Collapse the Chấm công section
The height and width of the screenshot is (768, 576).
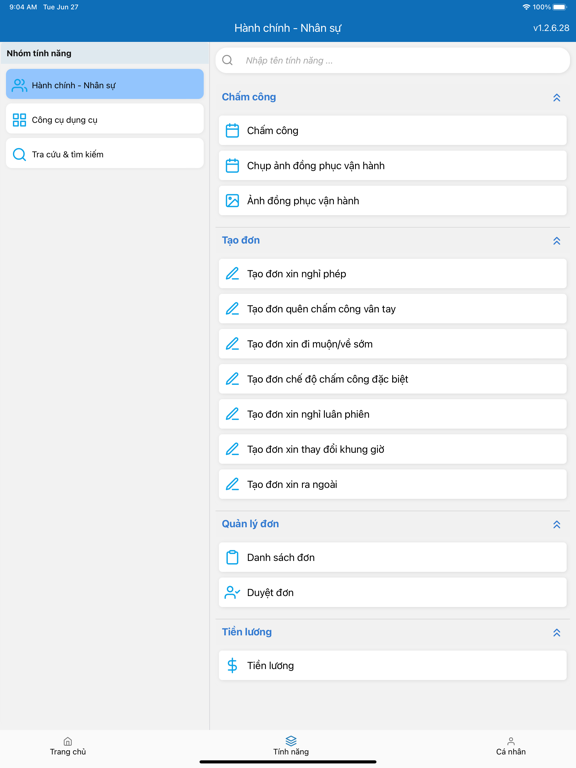click(556, 97)
